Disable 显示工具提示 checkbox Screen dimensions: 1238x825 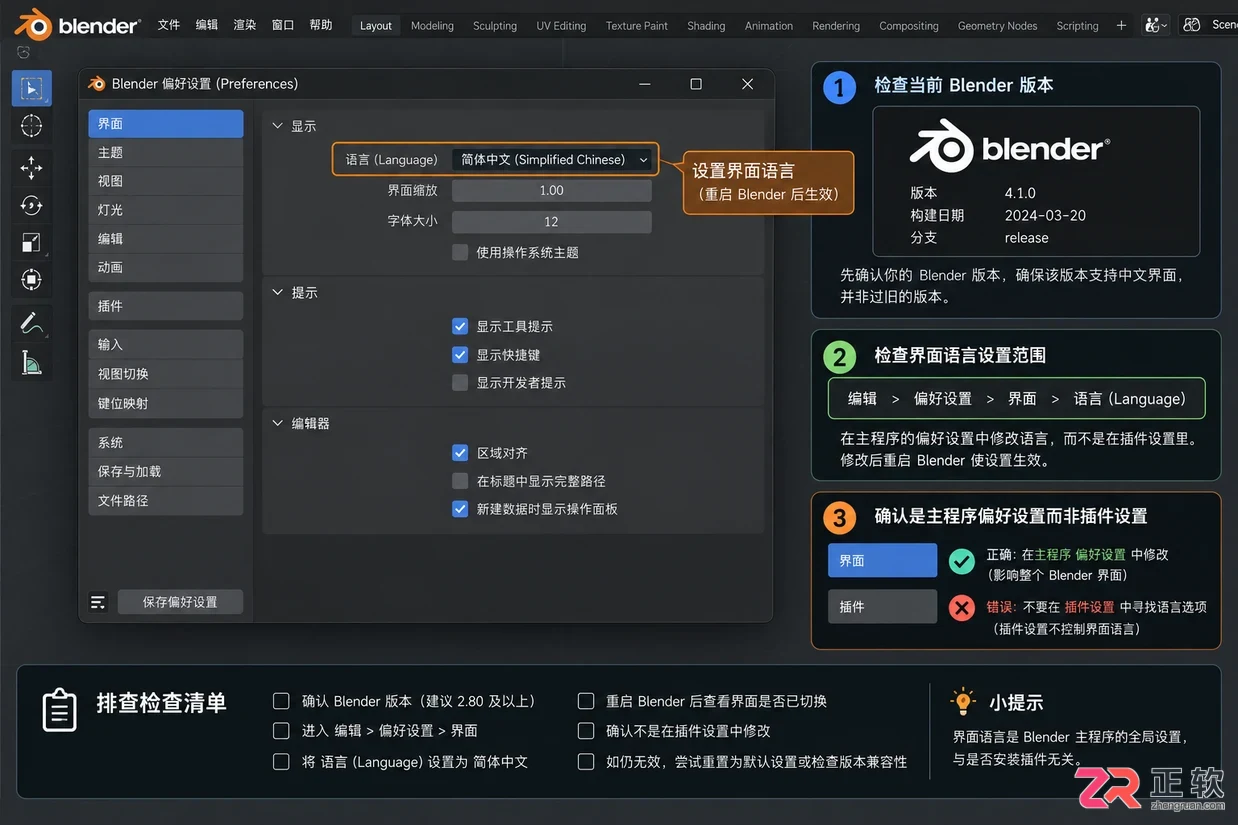point(460,326)
